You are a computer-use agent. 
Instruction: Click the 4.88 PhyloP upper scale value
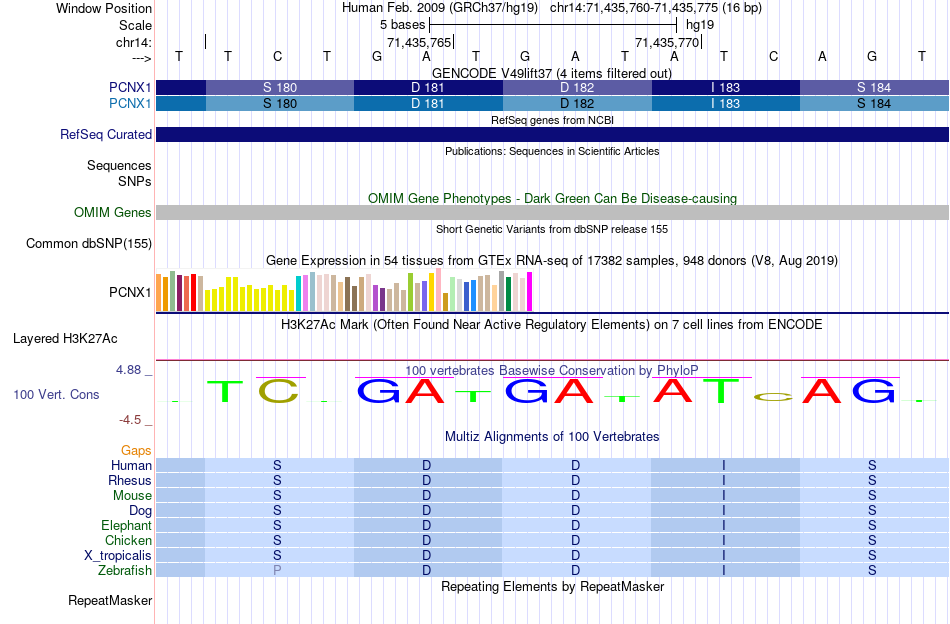[x=128, y=370]
